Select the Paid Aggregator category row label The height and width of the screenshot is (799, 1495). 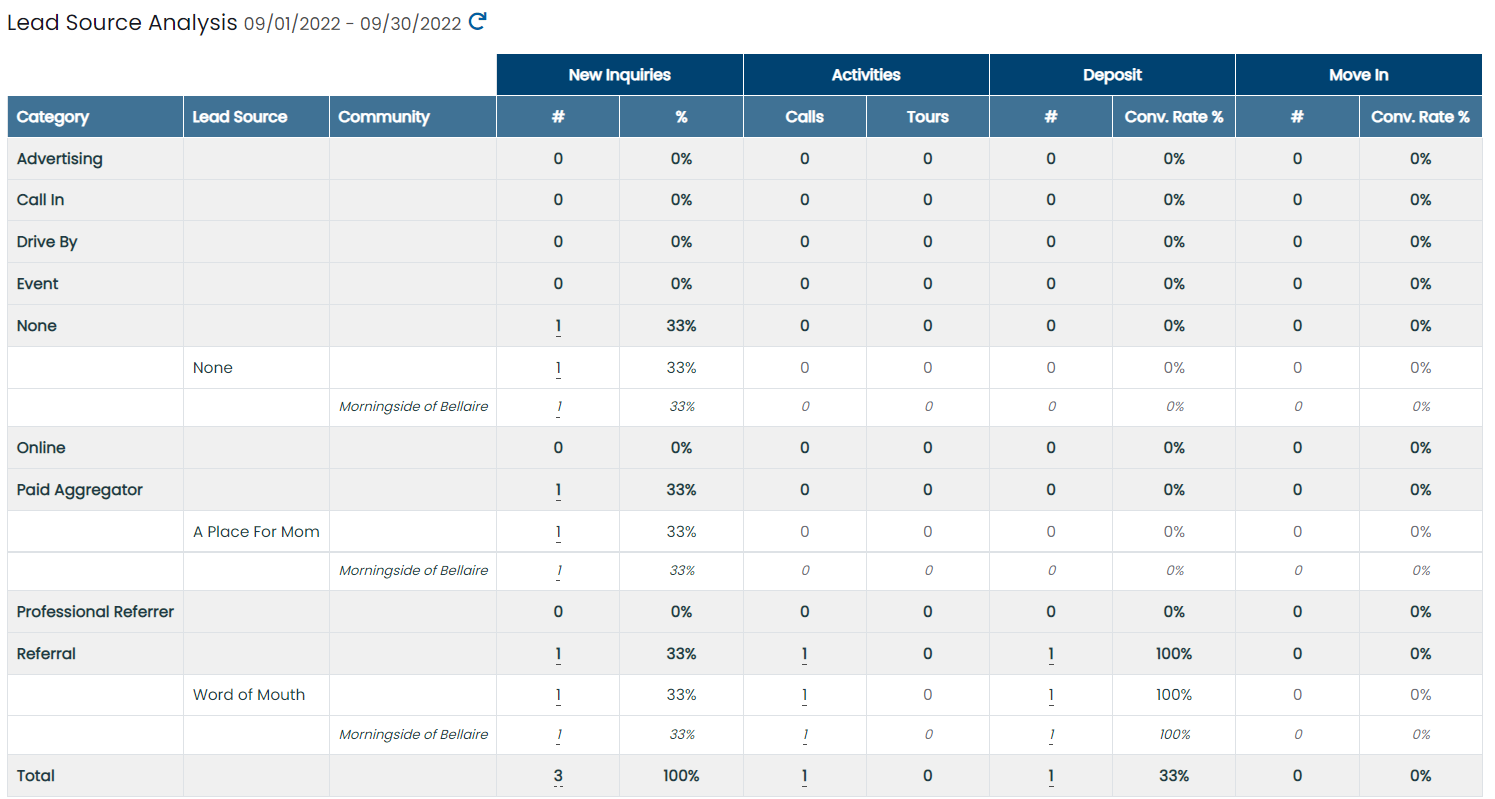click(80, 490)
